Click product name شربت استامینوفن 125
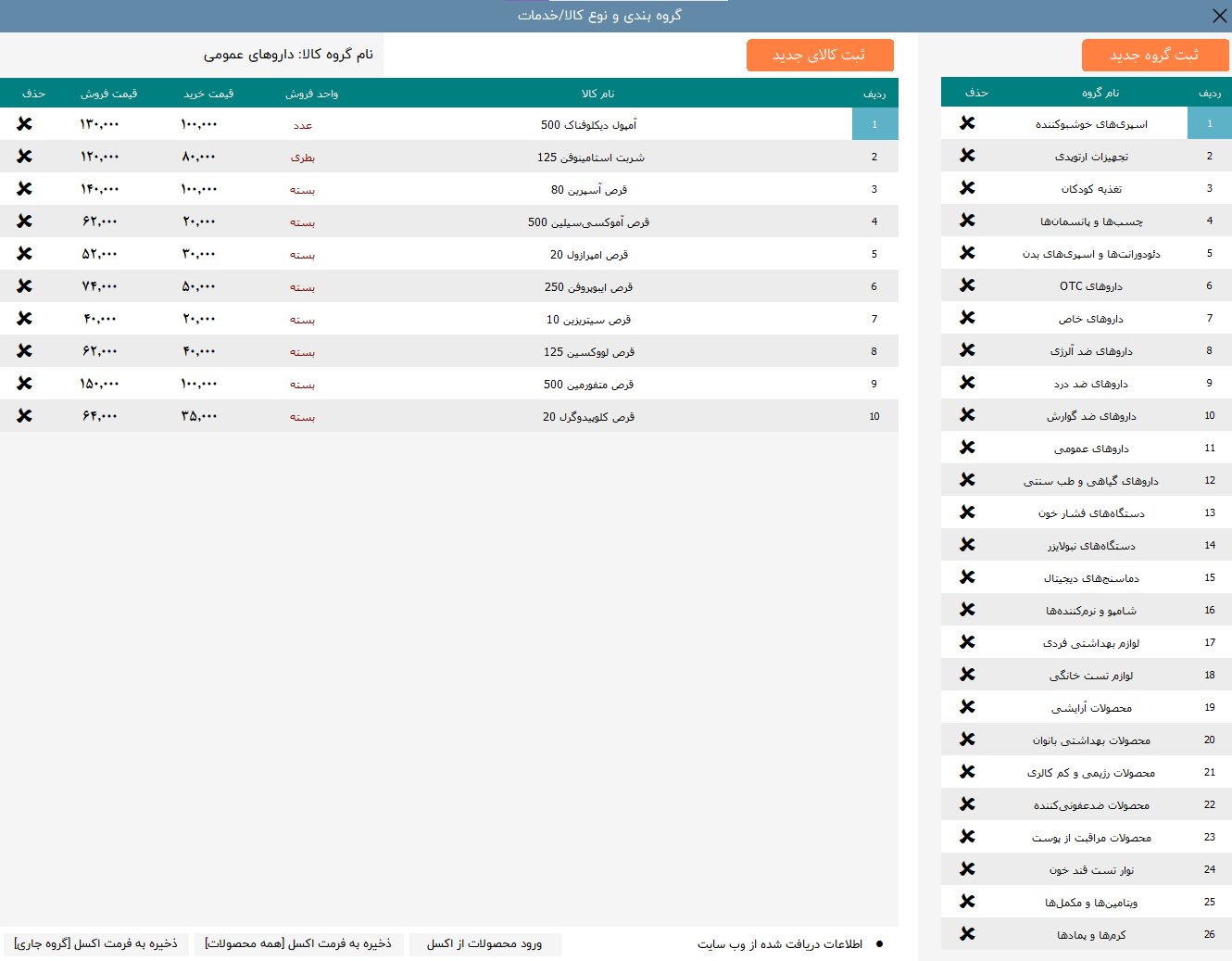Image resolution: width=1232 pixels, height=961 pixels. [x=591, y=158]
